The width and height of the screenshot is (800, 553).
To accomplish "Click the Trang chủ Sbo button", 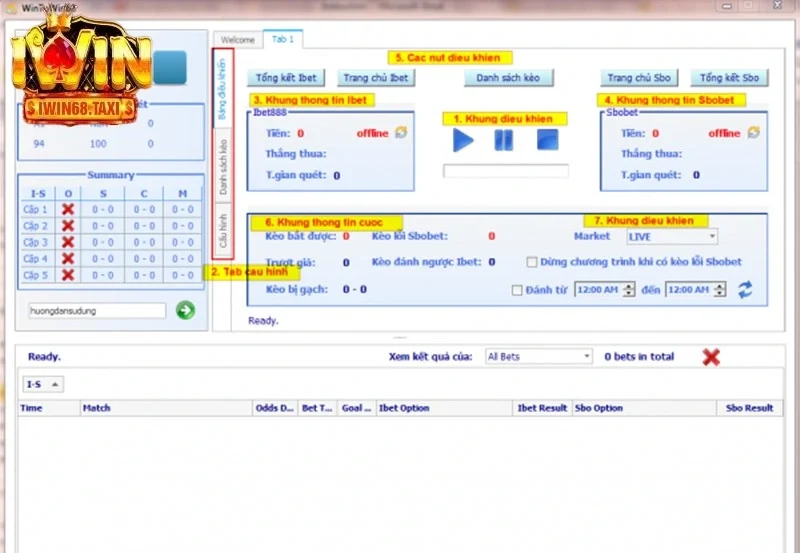I will (639, 78).
